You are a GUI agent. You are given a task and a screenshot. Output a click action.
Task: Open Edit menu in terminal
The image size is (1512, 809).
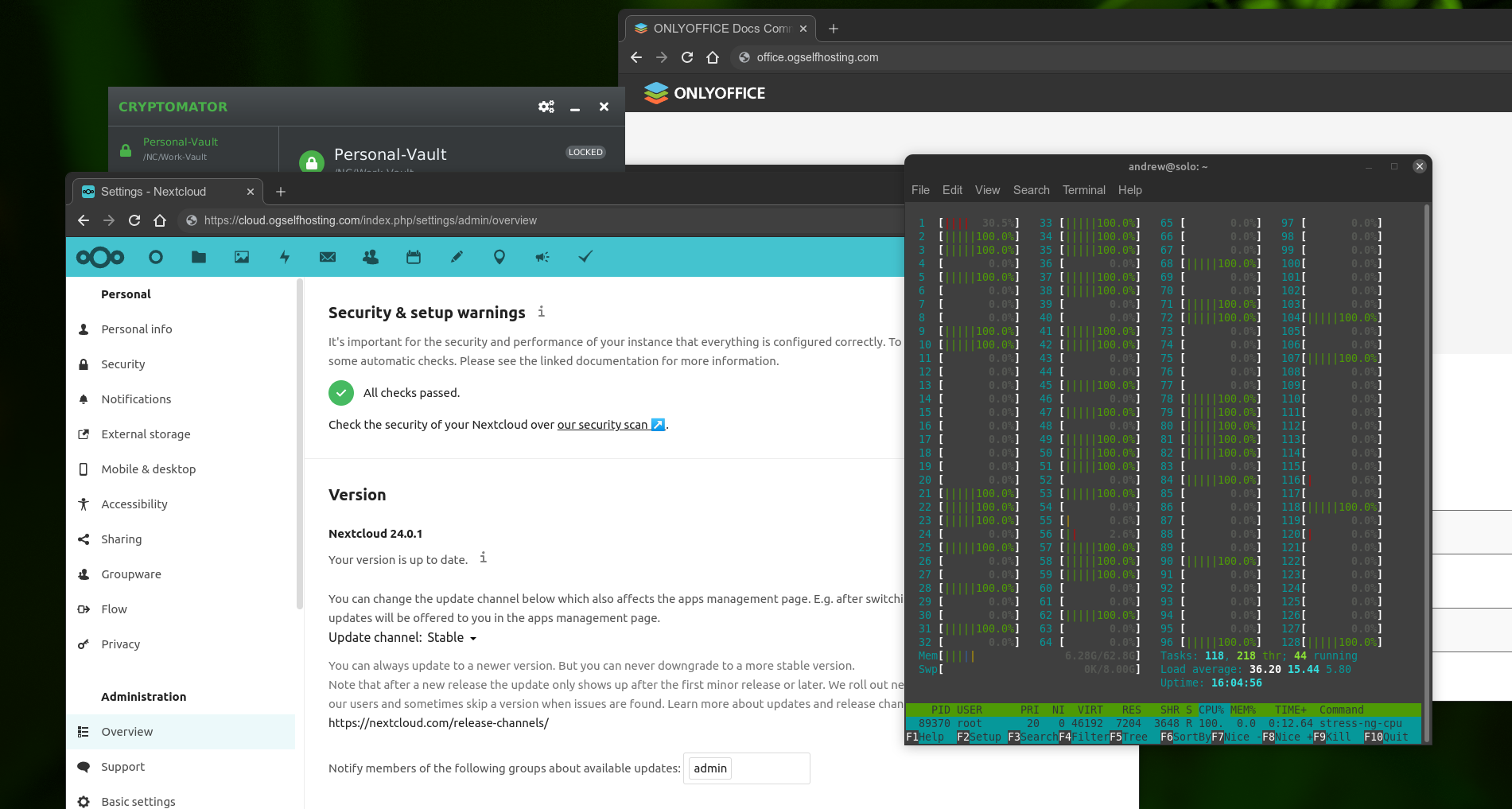click(952, 190)
